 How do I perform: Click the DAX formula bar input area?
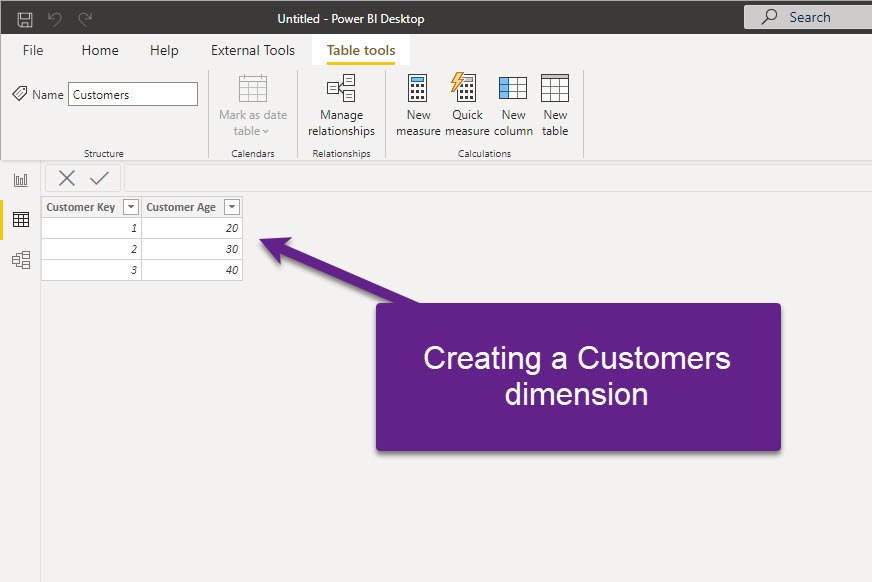point(498,178)
